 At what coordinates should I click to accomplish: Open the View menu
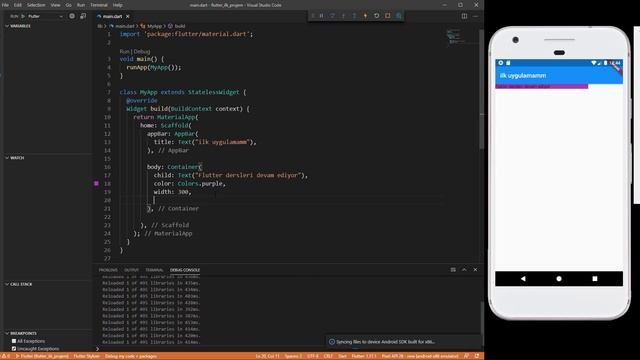[x=55, y=5]
